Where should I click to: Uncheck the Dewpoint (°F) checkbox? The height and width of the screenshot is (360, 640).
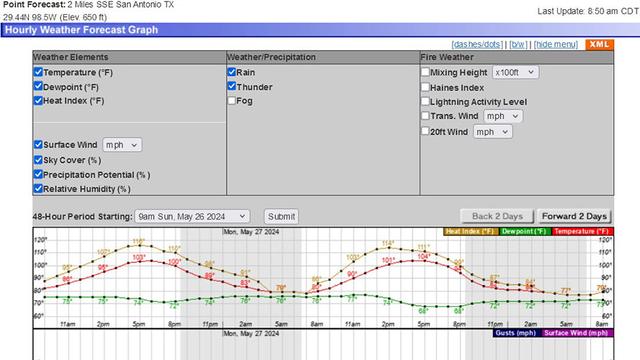38,87
